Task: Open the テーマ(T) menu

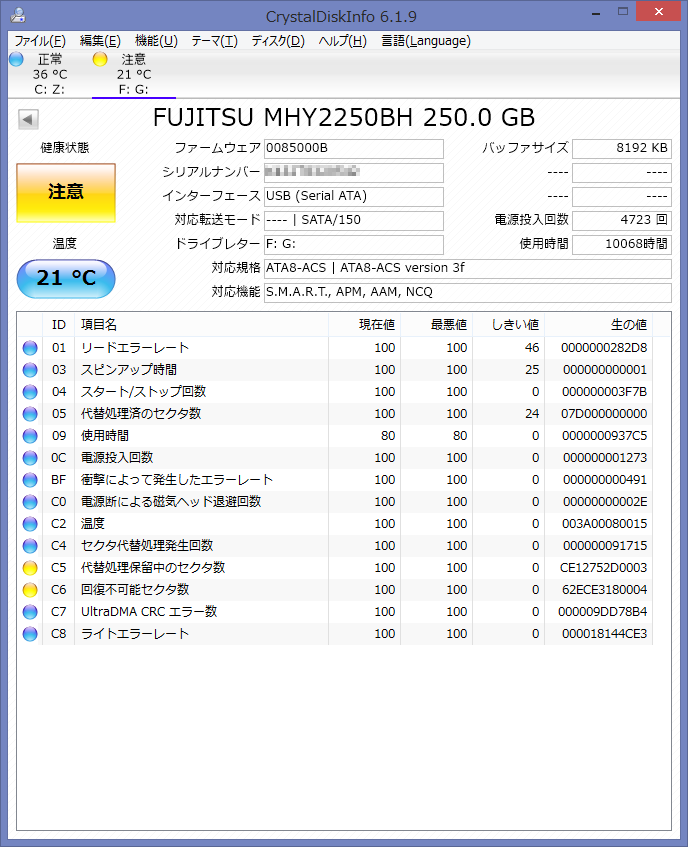Action: 214,41
